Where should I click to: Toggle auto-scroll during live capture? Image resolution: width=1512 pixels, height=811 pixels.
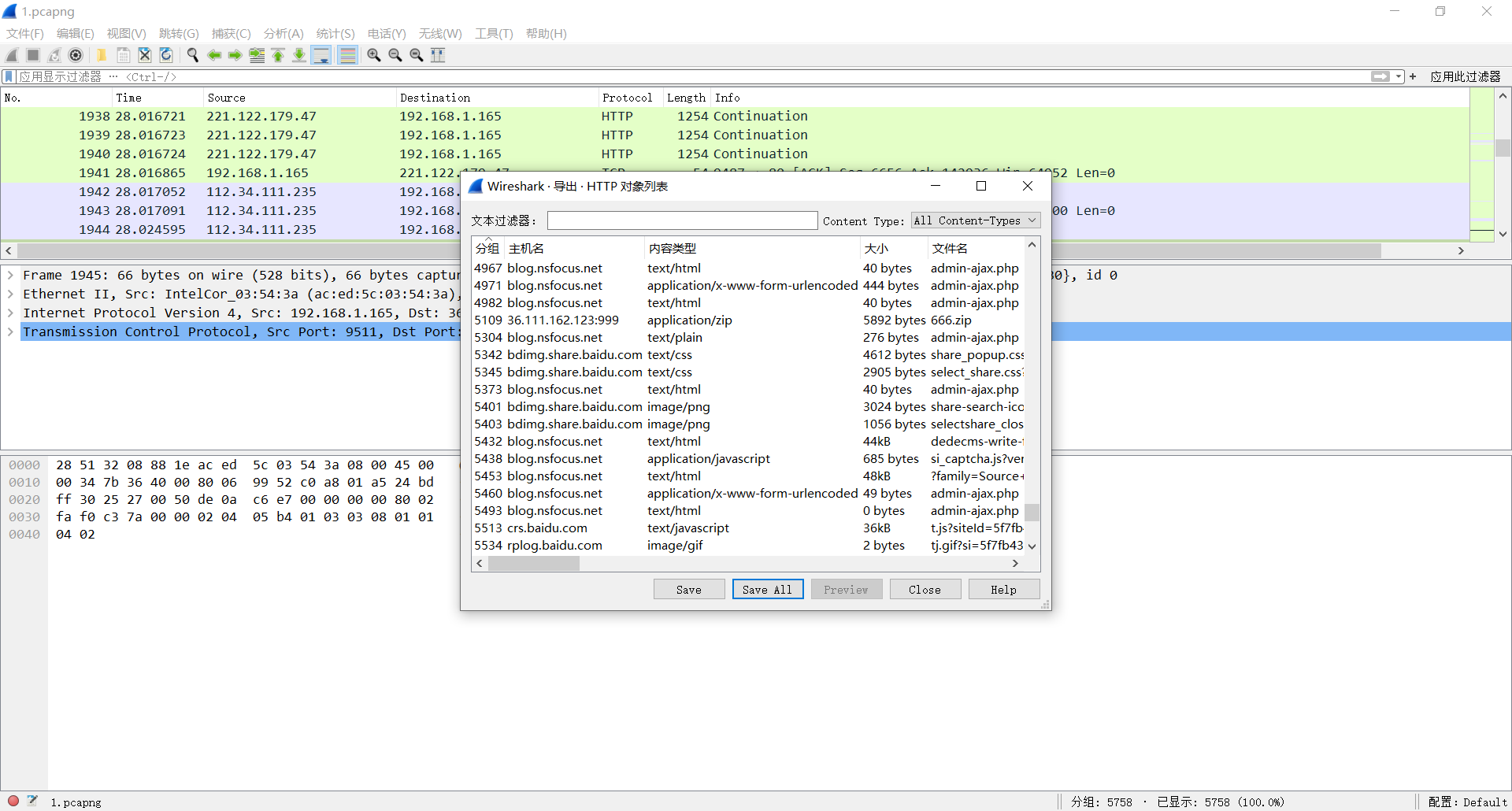point(321,55)
